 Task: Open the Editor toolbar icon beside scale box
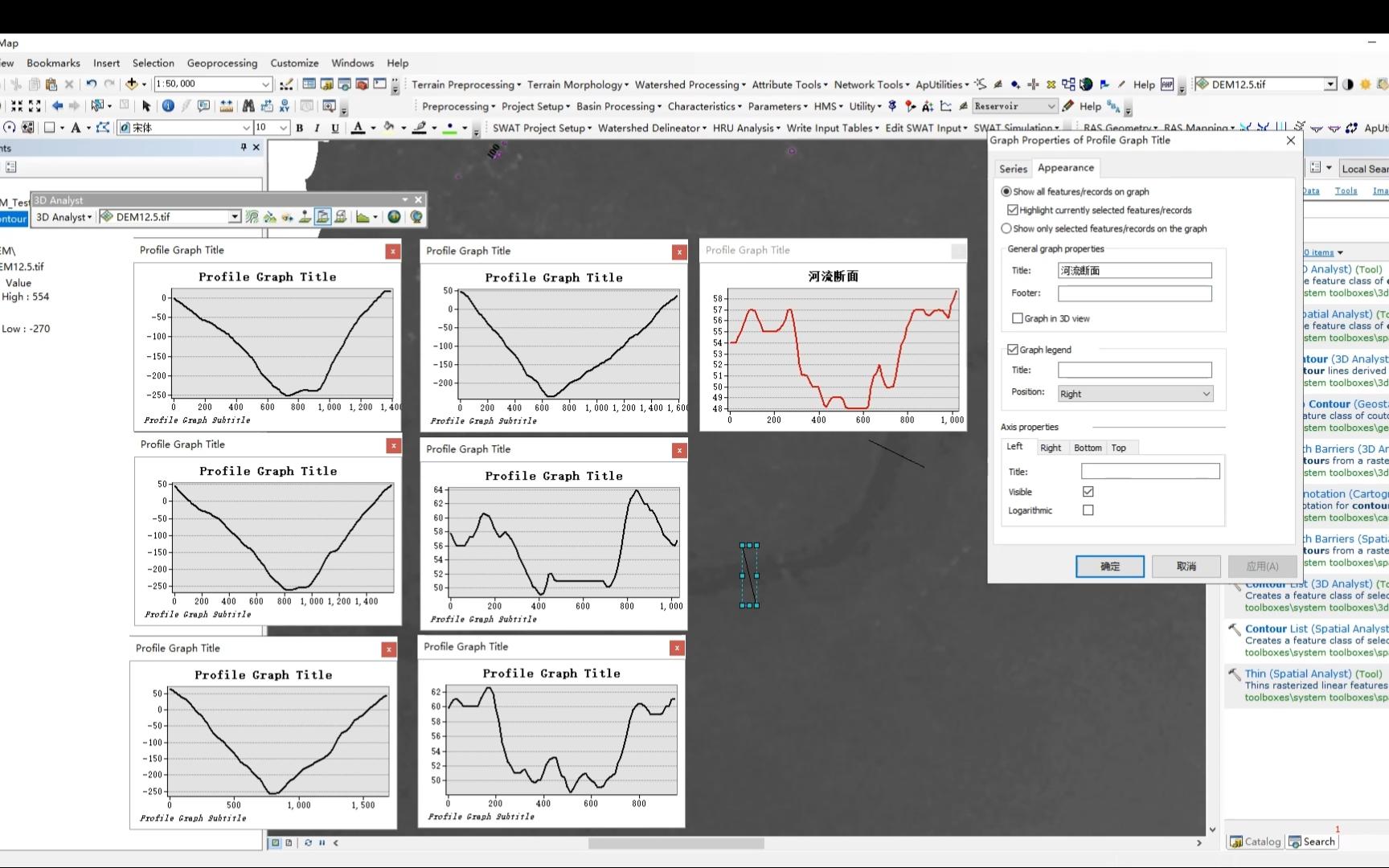(x=286, y=84)
